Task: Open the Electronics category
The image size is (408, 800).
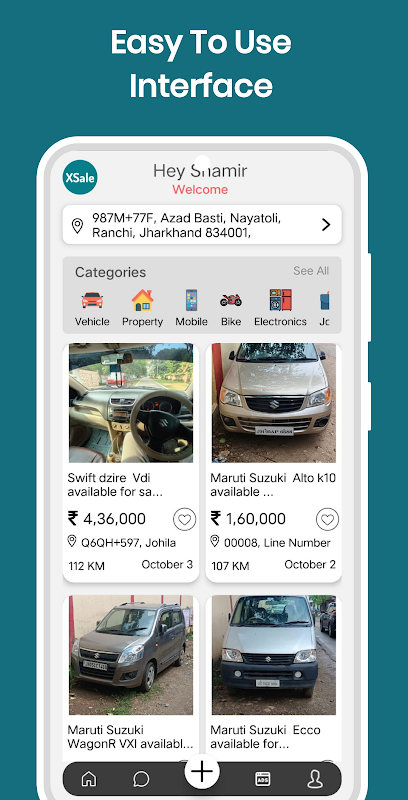Action: point(280,308)
